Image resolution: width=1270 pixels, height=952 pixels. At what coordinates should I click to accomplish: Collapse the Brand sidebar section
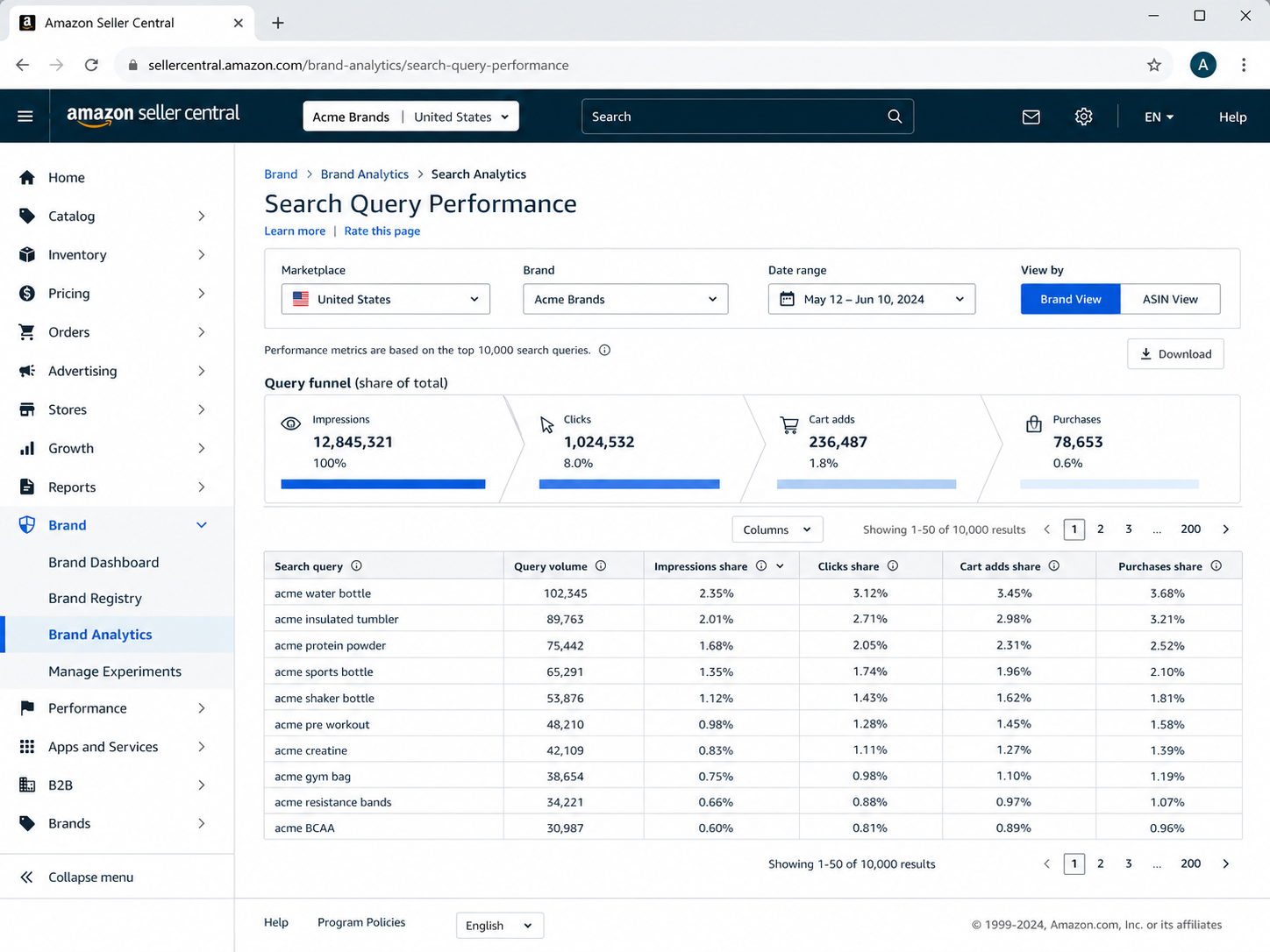point(202,525)
